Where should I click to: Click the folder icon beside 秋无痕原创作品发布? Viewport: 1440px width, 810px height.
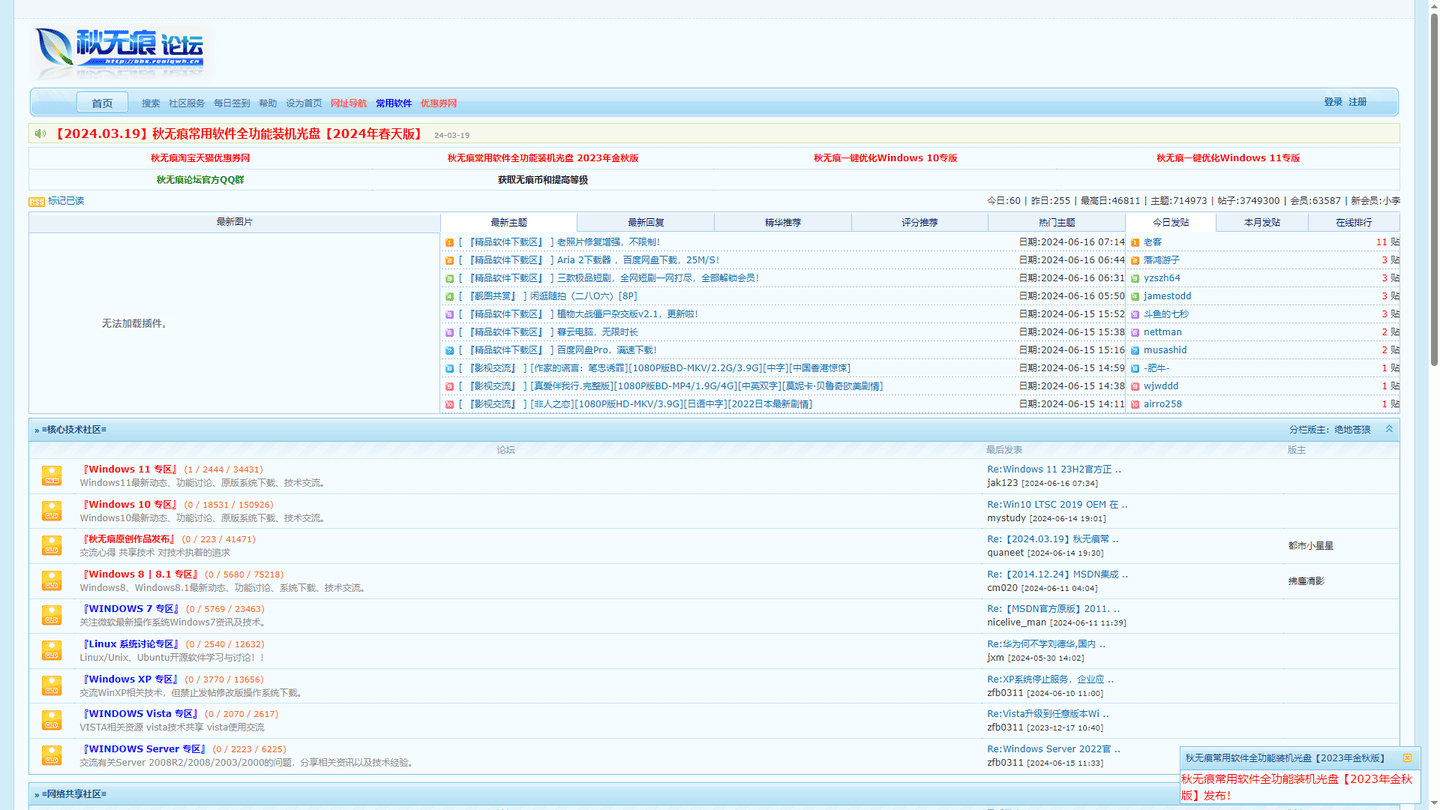52,546
